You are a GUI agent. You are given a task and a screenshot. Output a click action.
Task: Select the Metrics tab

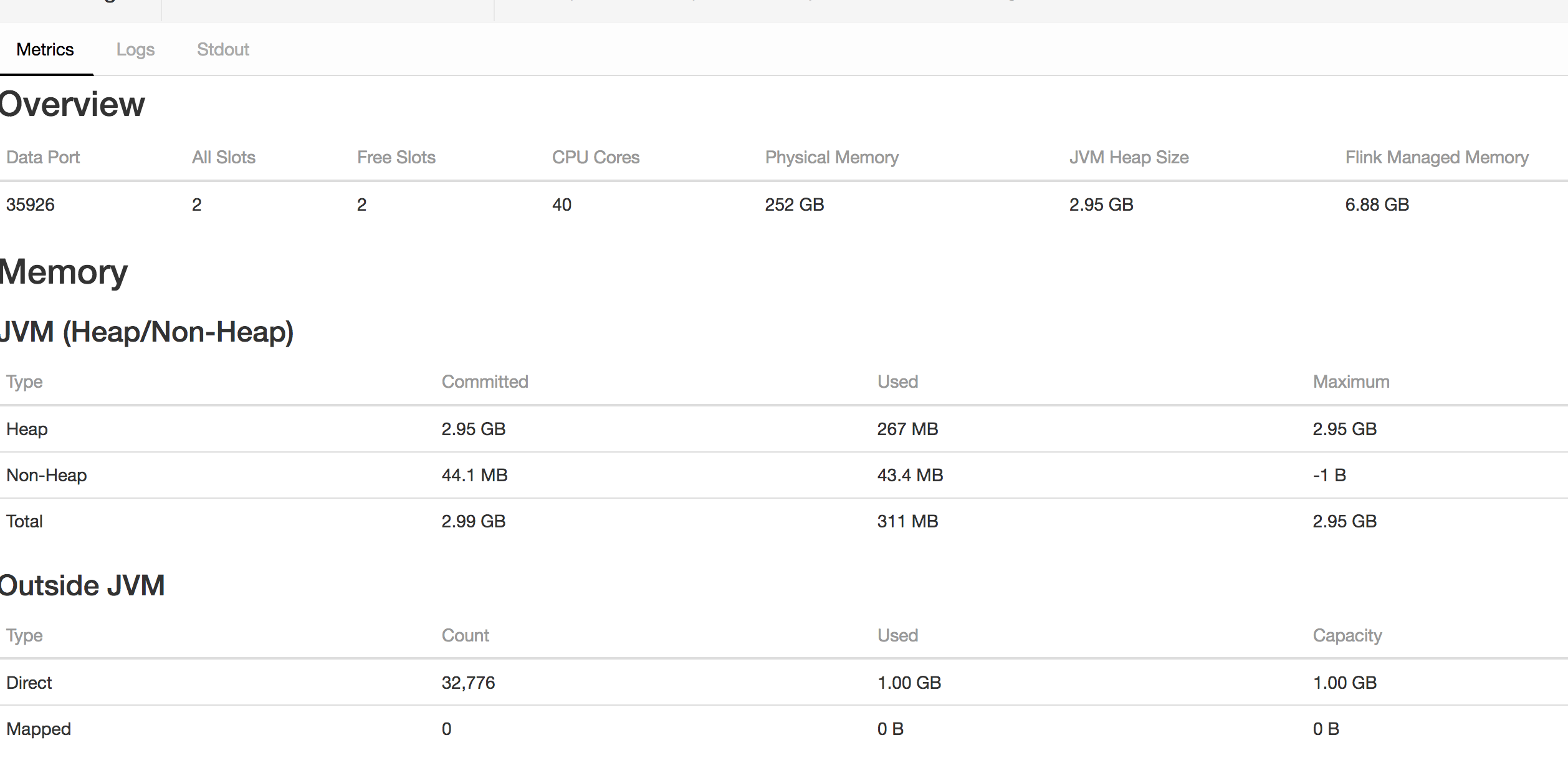point(45,50)
